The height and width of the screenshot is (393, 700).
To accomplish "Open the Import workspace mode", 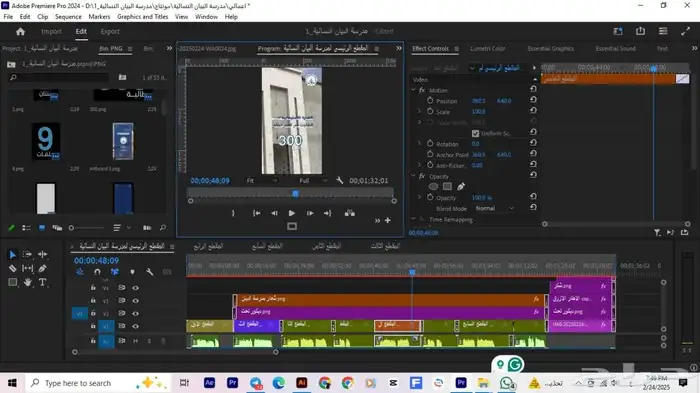I will tap(51, 31).
